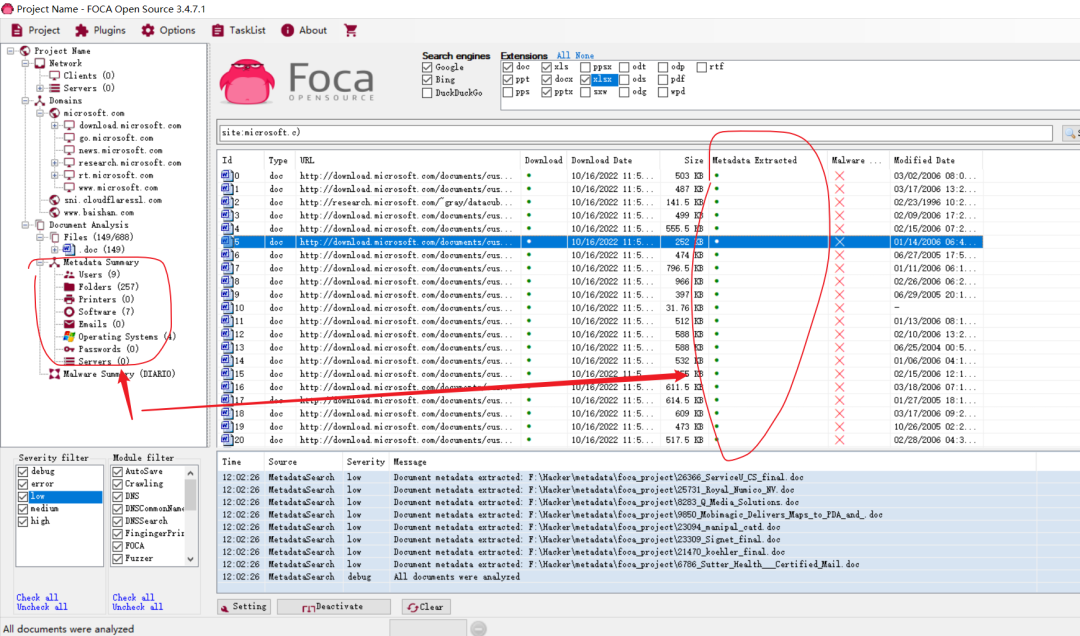Viewport: 1080px width, 636px height.
Task: Click the malware red X for row 20
Action: pyautogui.click(x=839, y=440)
